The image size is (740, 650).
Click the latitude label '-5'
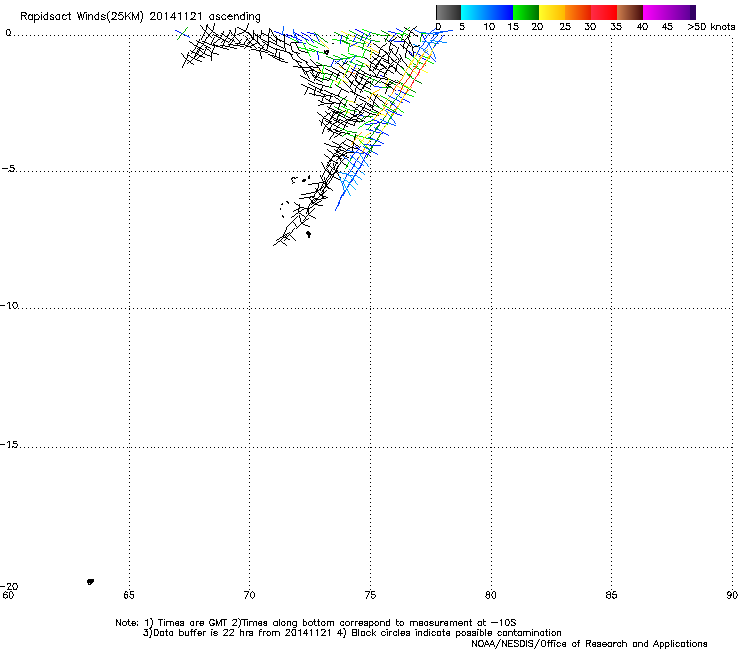click(x=9, y=169)
